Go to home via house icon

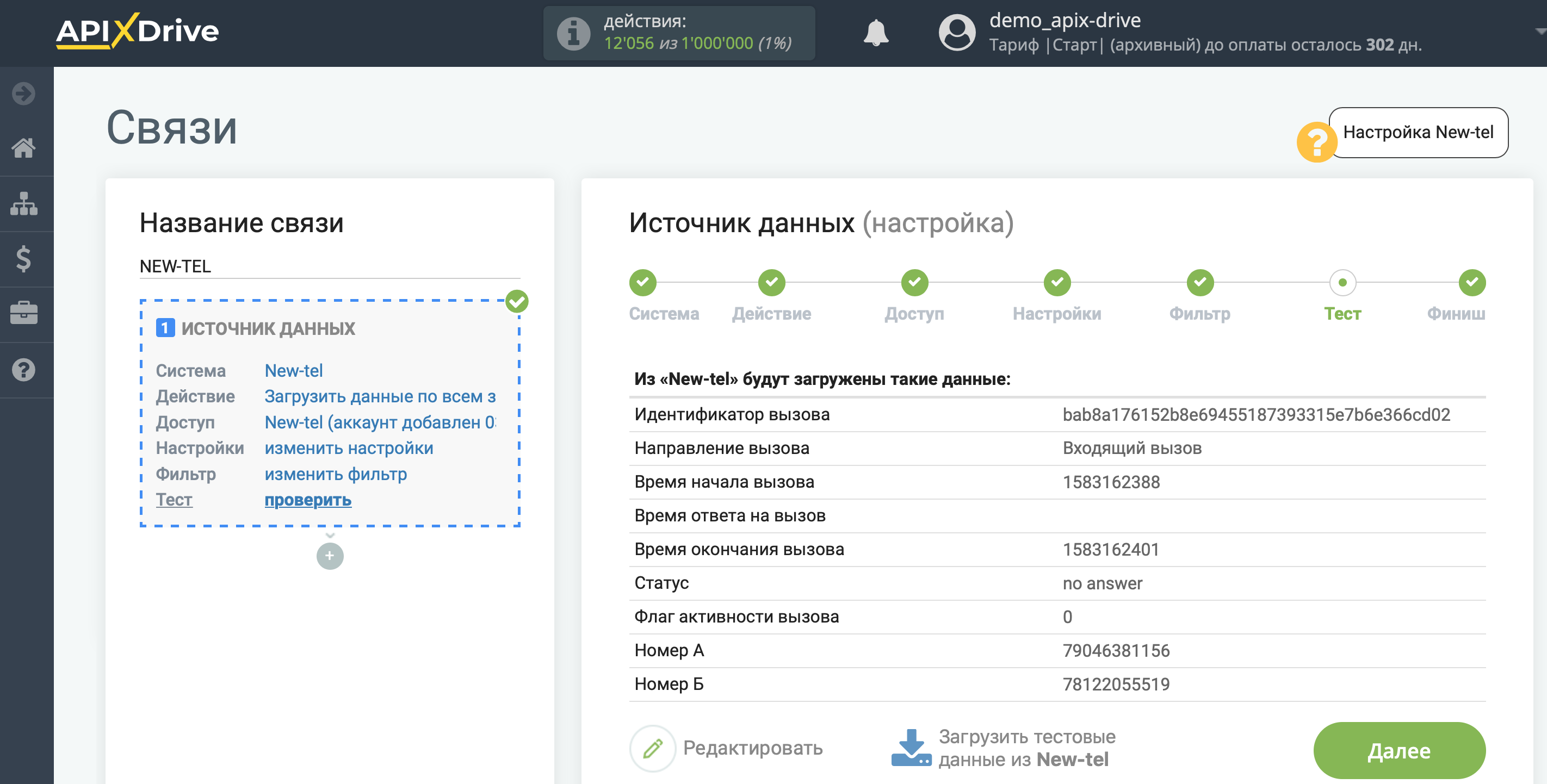[x=23, y=148]
